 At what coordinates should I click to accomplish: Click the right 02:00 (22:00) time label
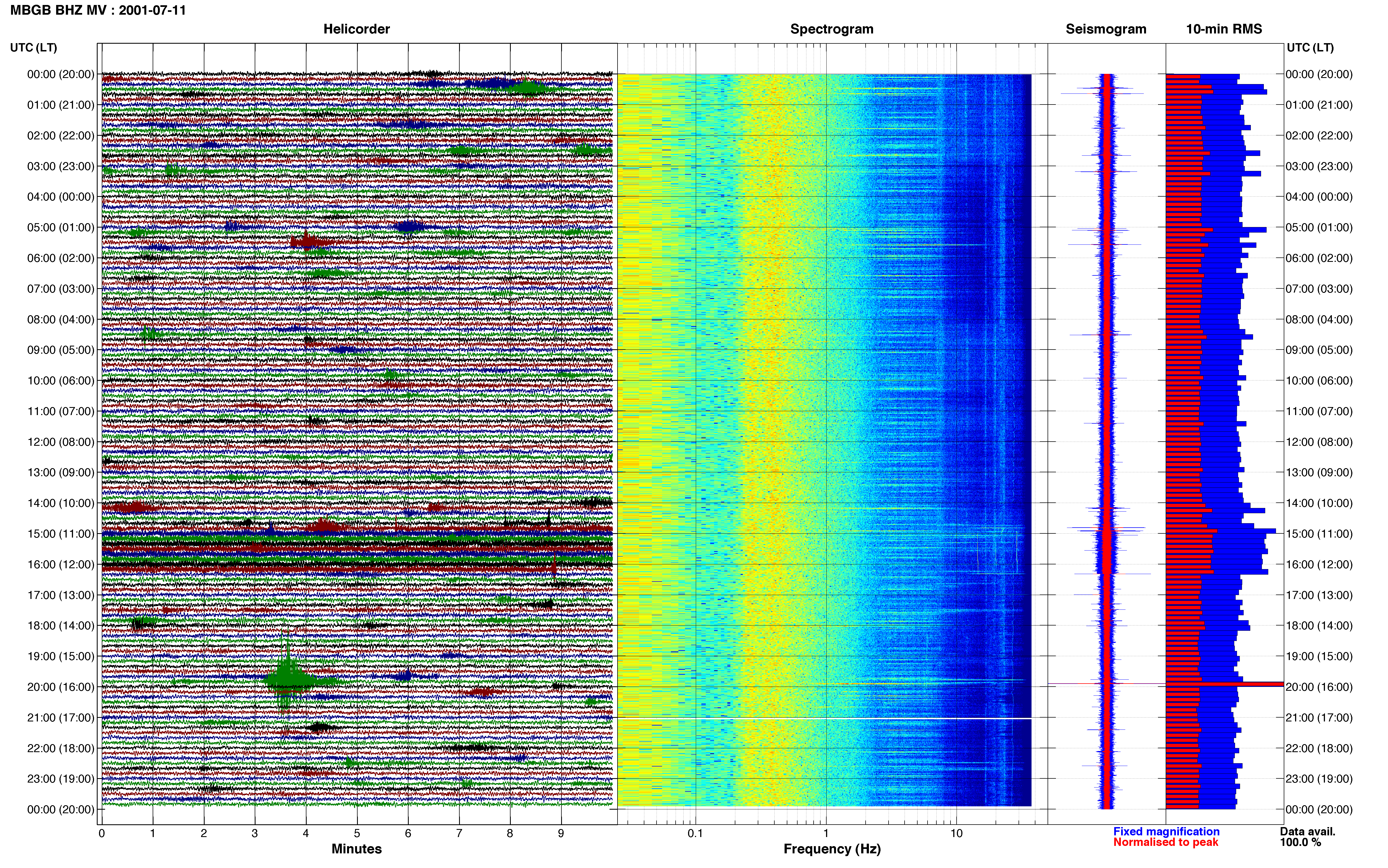(1319, 135)
